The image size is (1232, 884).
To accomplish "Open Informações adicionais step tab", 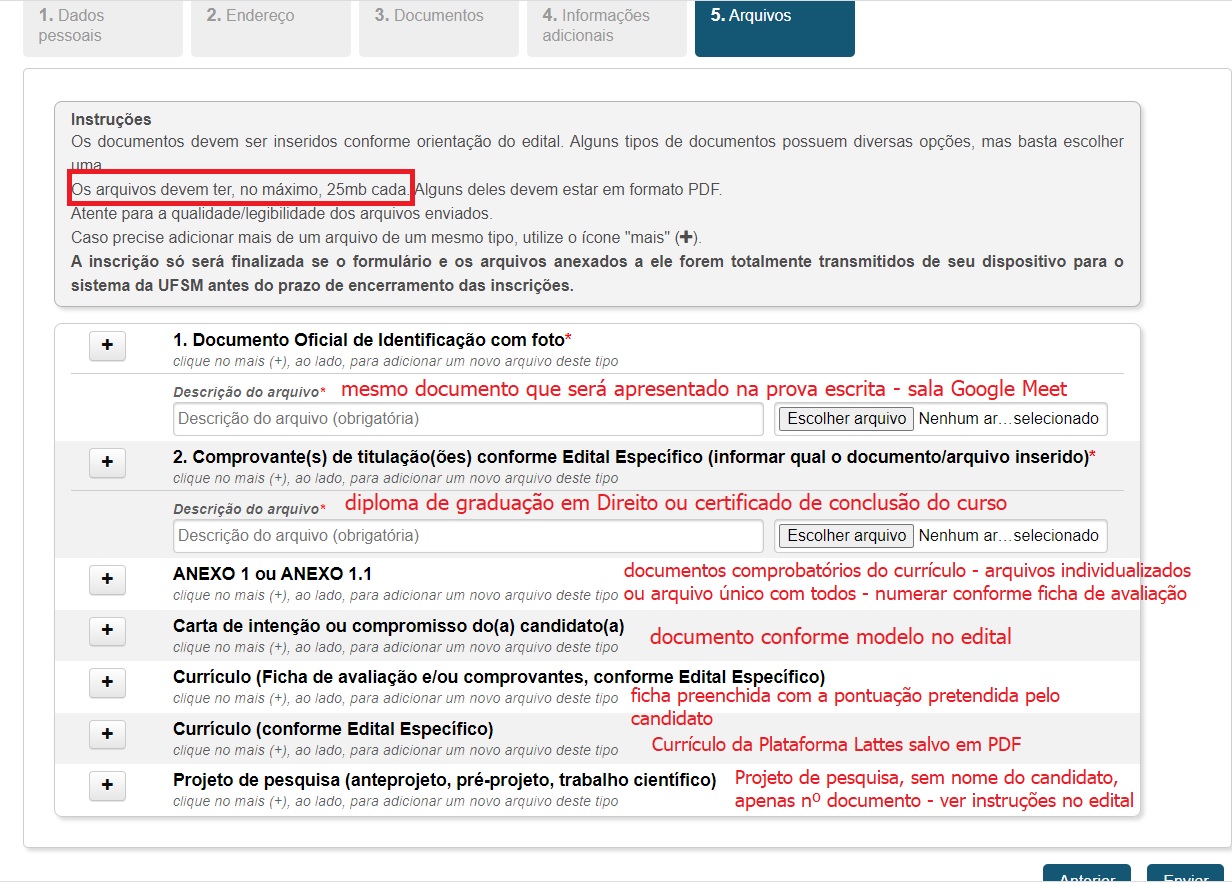I will click(607, 27).
